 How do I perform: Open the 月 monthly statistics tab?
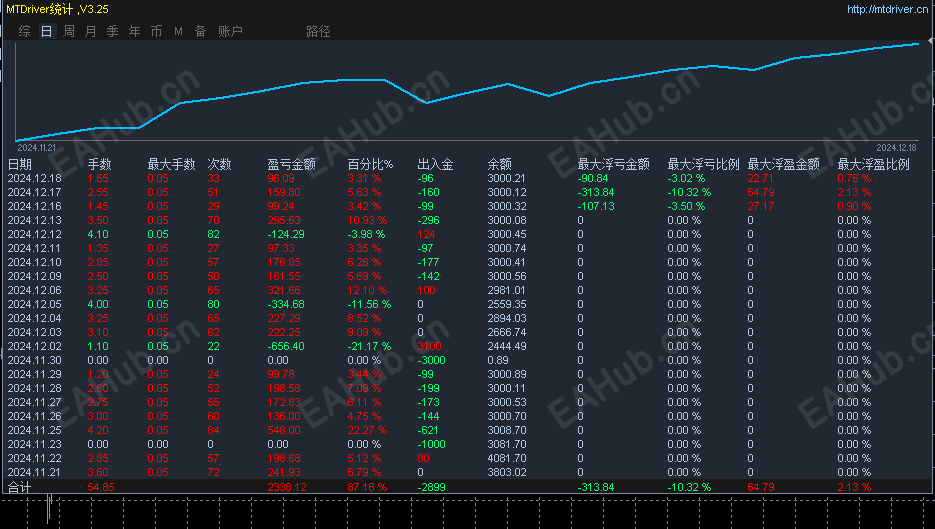(x=91, y=31)
